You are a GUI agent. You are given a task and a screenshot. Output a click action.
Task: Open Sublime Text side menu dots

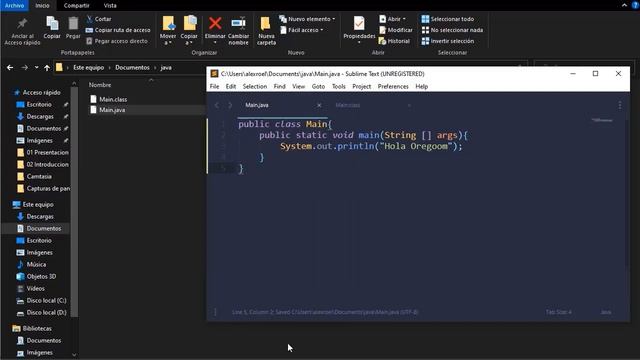tap(620, 105)
